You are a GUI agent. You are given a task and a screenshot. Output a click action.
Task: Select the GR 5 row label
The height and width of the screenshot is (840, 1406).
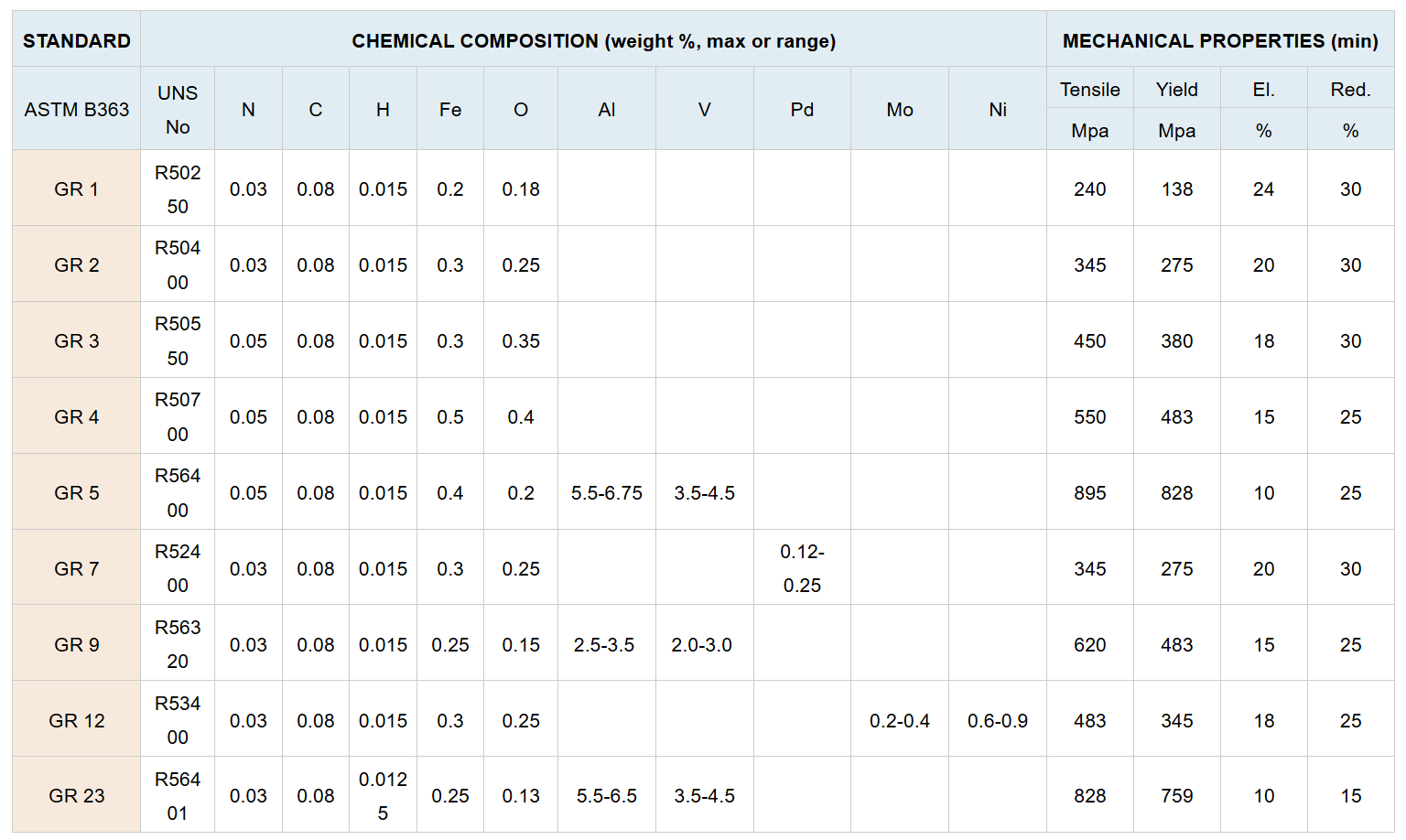tap(77, 492)
